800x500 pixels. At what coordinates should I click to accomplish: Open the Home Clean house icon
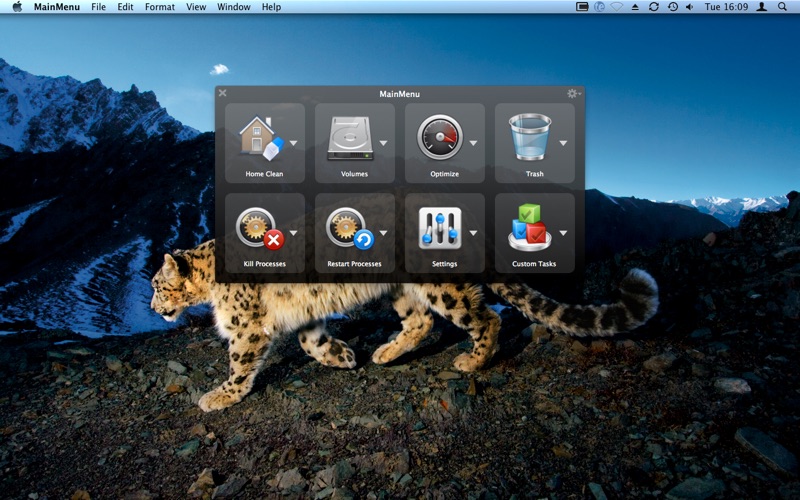coord(261,139)
